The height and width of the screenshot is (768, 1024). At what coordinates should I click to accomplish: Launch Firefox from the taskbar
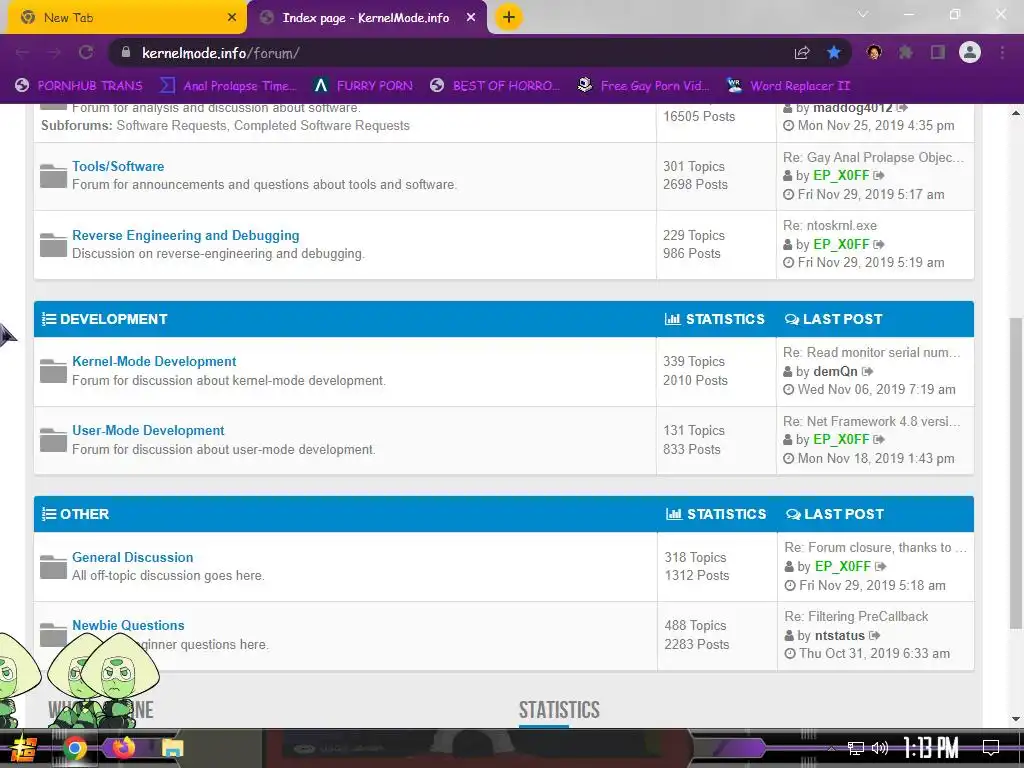click(123, 748)
